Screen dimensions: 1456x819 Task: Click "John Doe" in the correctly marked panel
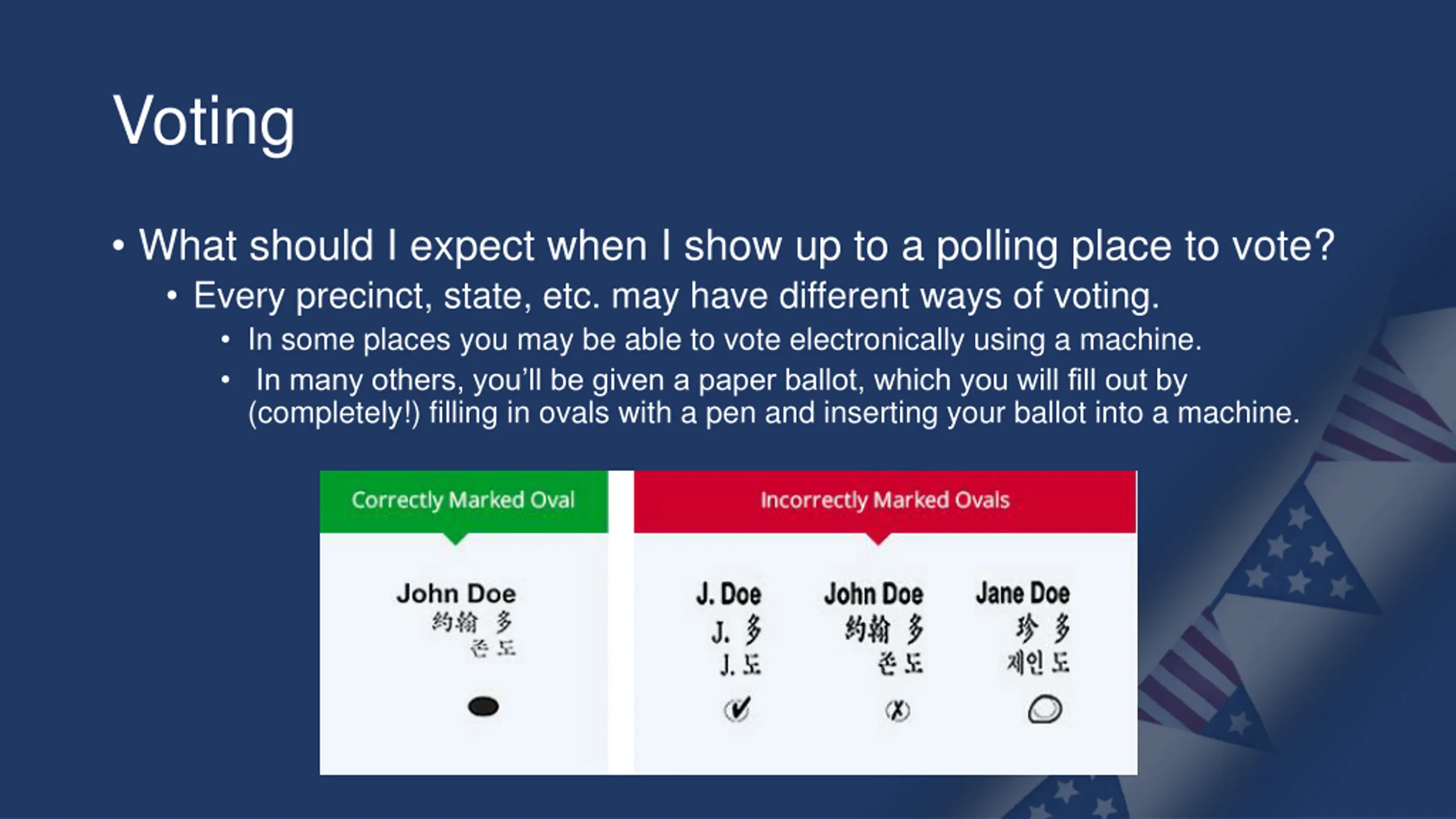[456, 594]
